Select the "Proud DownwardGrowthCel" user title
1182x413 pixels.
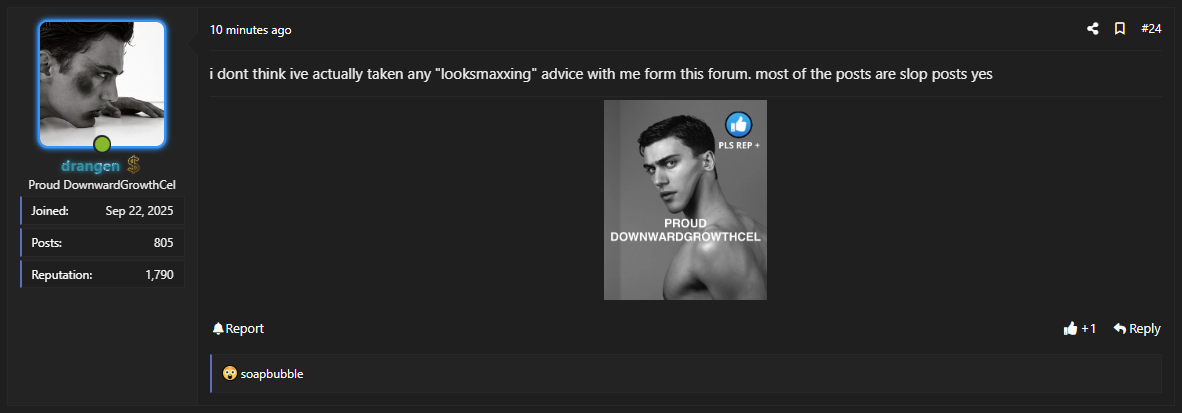click(x=102, y=185)
